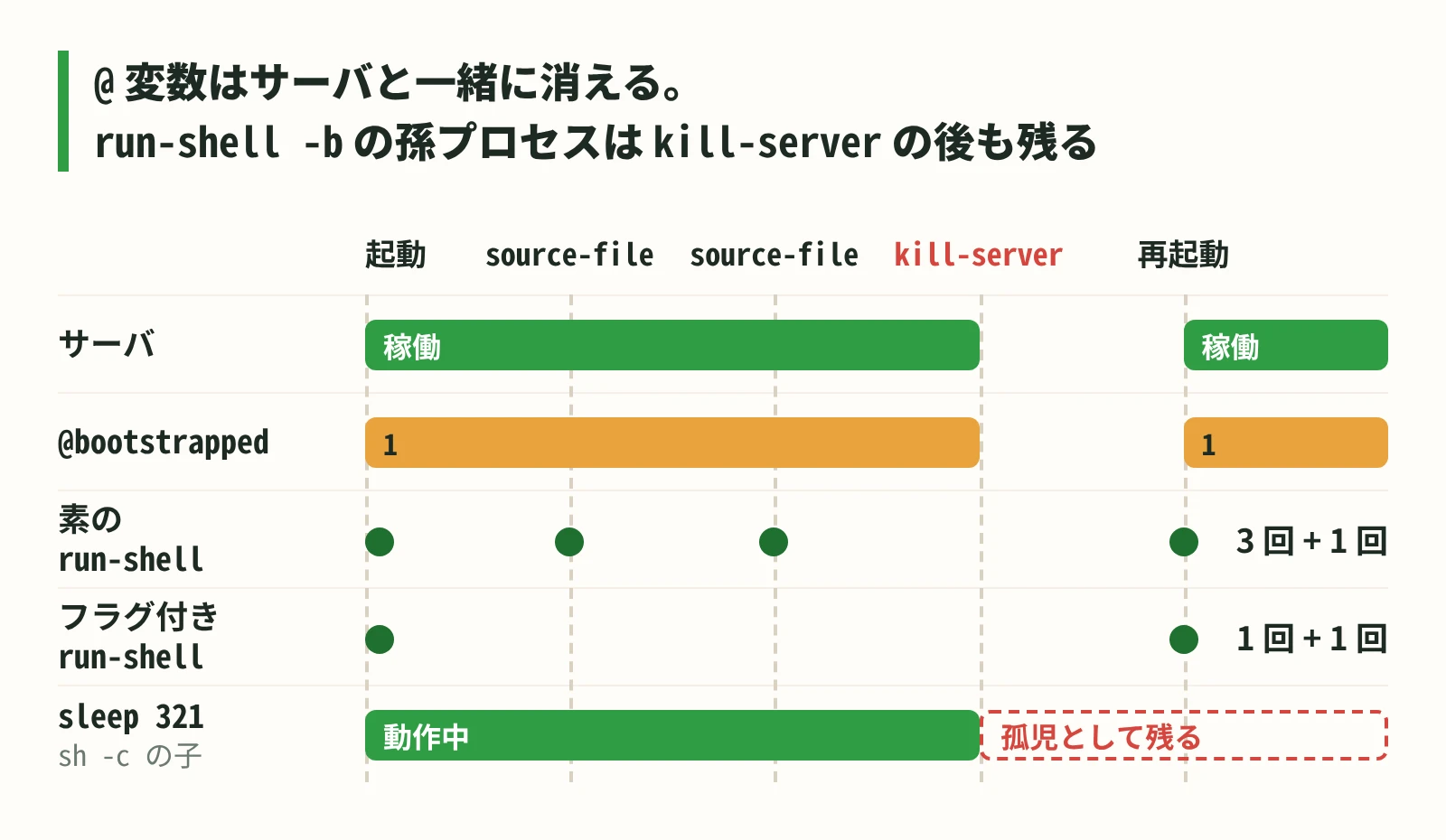This screenshot has height=840, width=1446.
Task: Click the red kill-server column header
Action: [x=978, y=255]
